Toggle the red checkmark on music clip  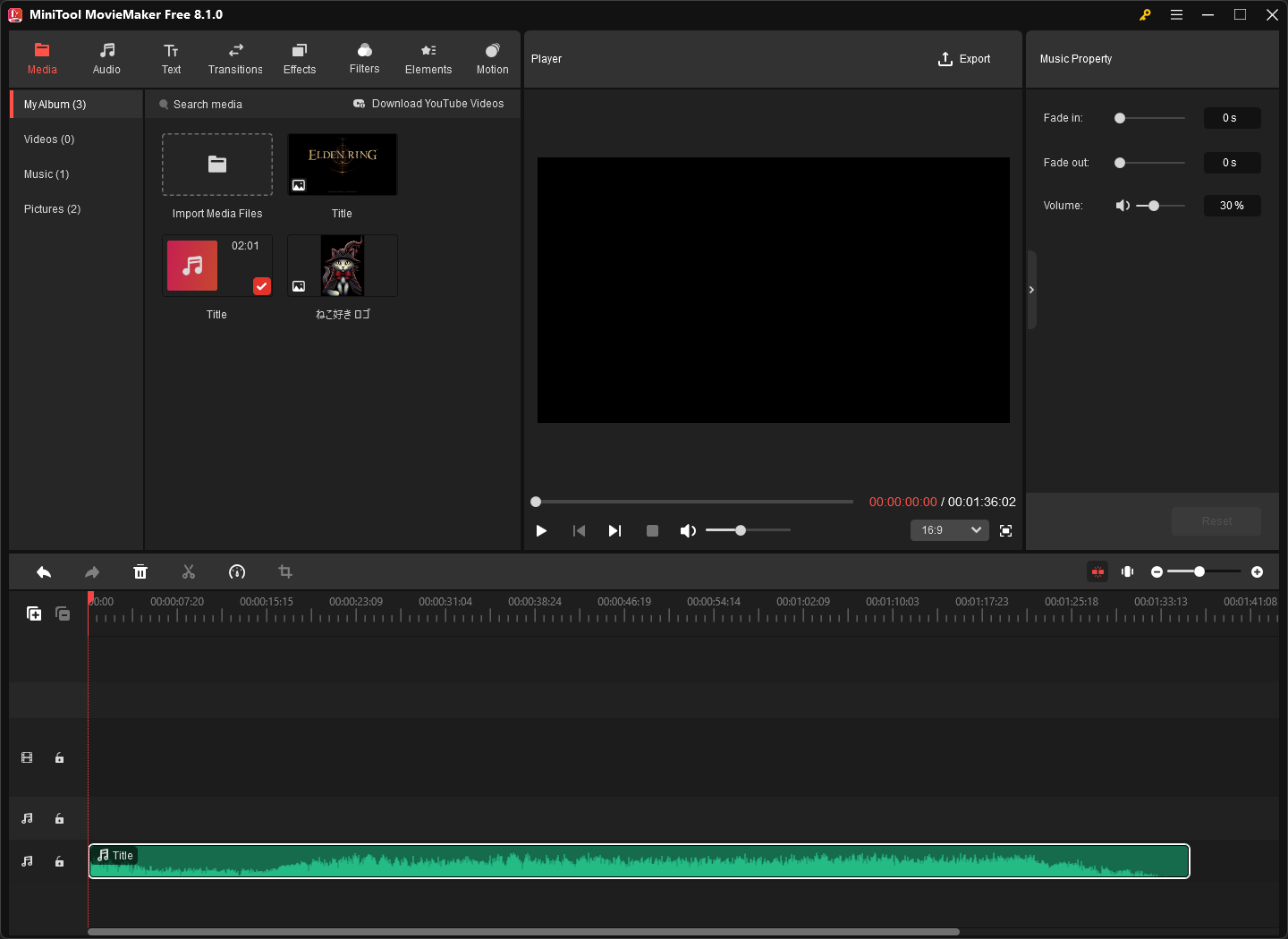tap(261, 286)
